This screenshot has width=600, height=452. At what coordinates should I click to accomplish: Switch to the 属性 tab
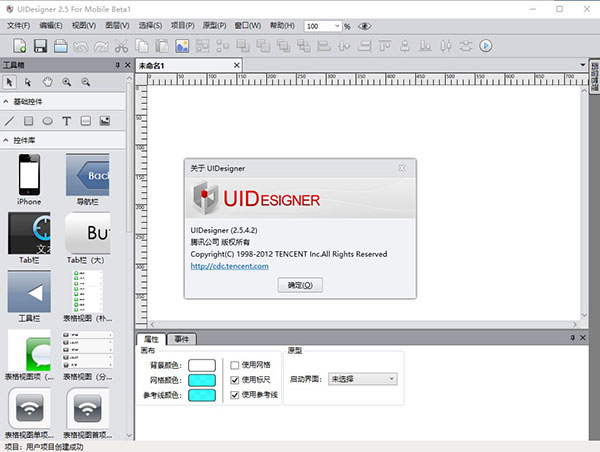151,339
